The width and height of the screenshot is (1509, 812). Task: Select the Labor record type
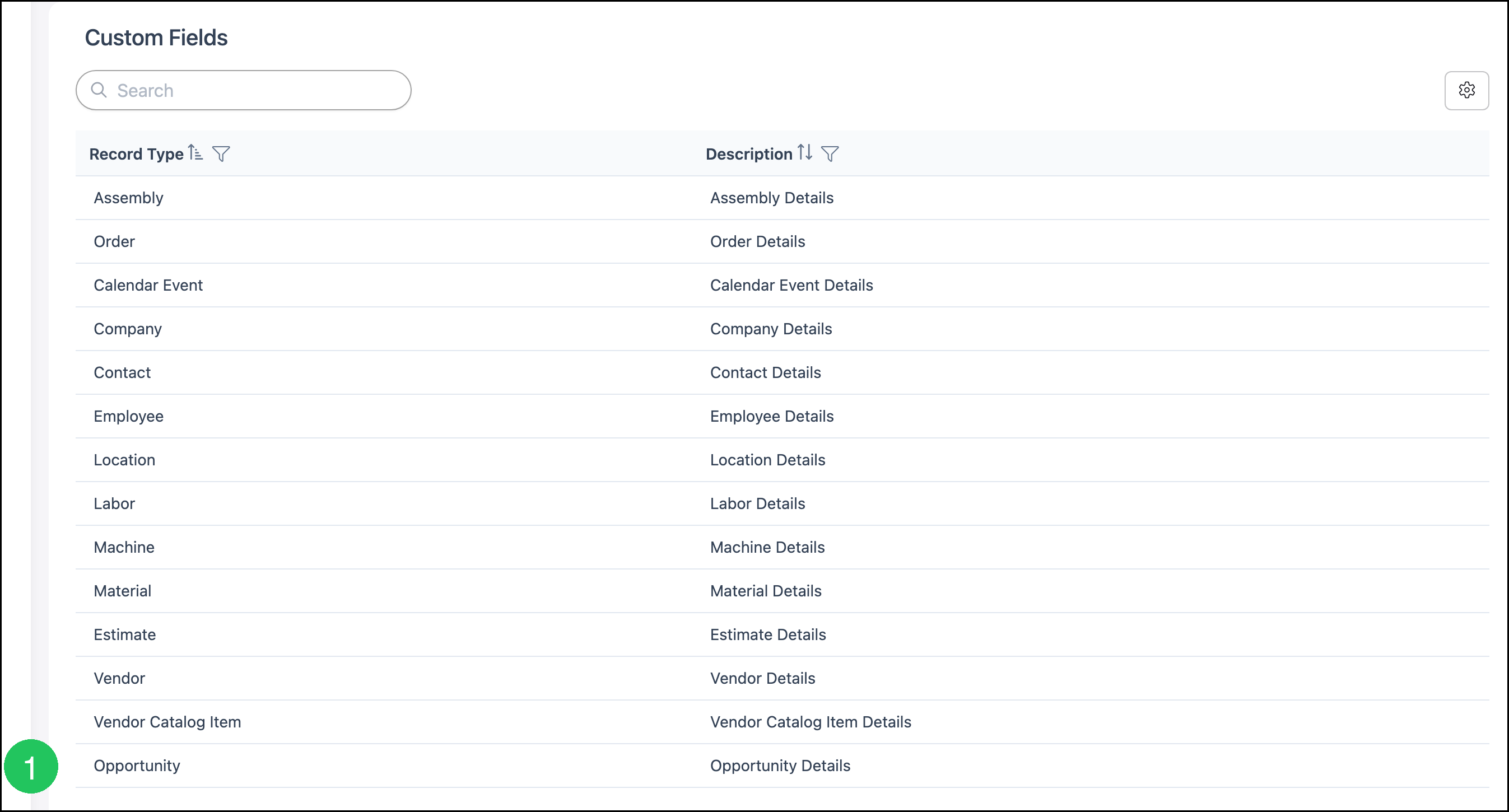(114, 504)
